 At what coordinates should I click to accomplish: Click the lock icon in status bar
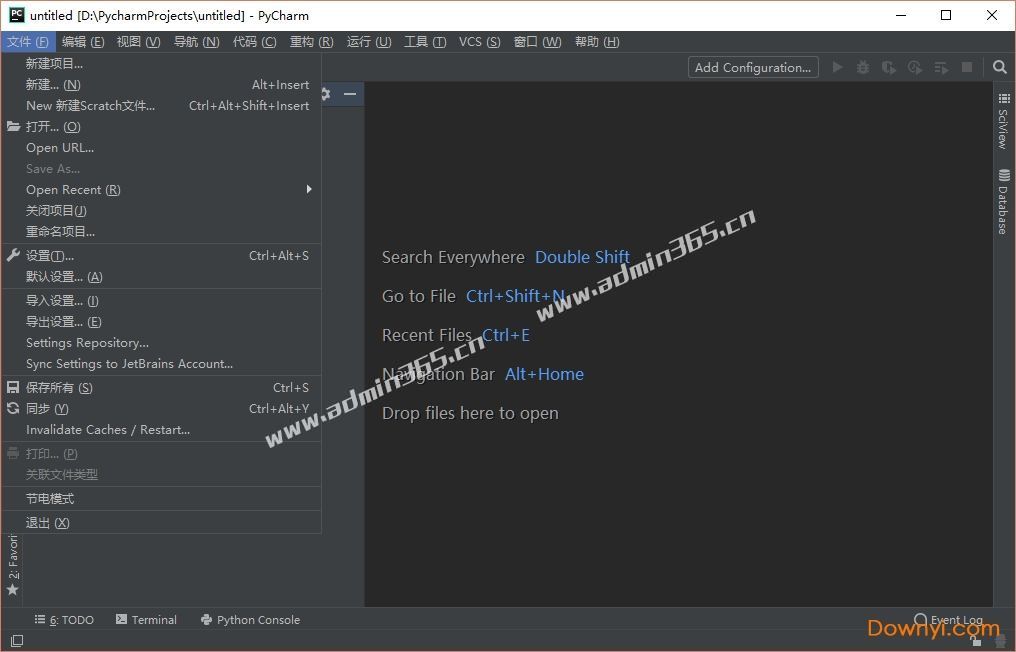[976, 641]
